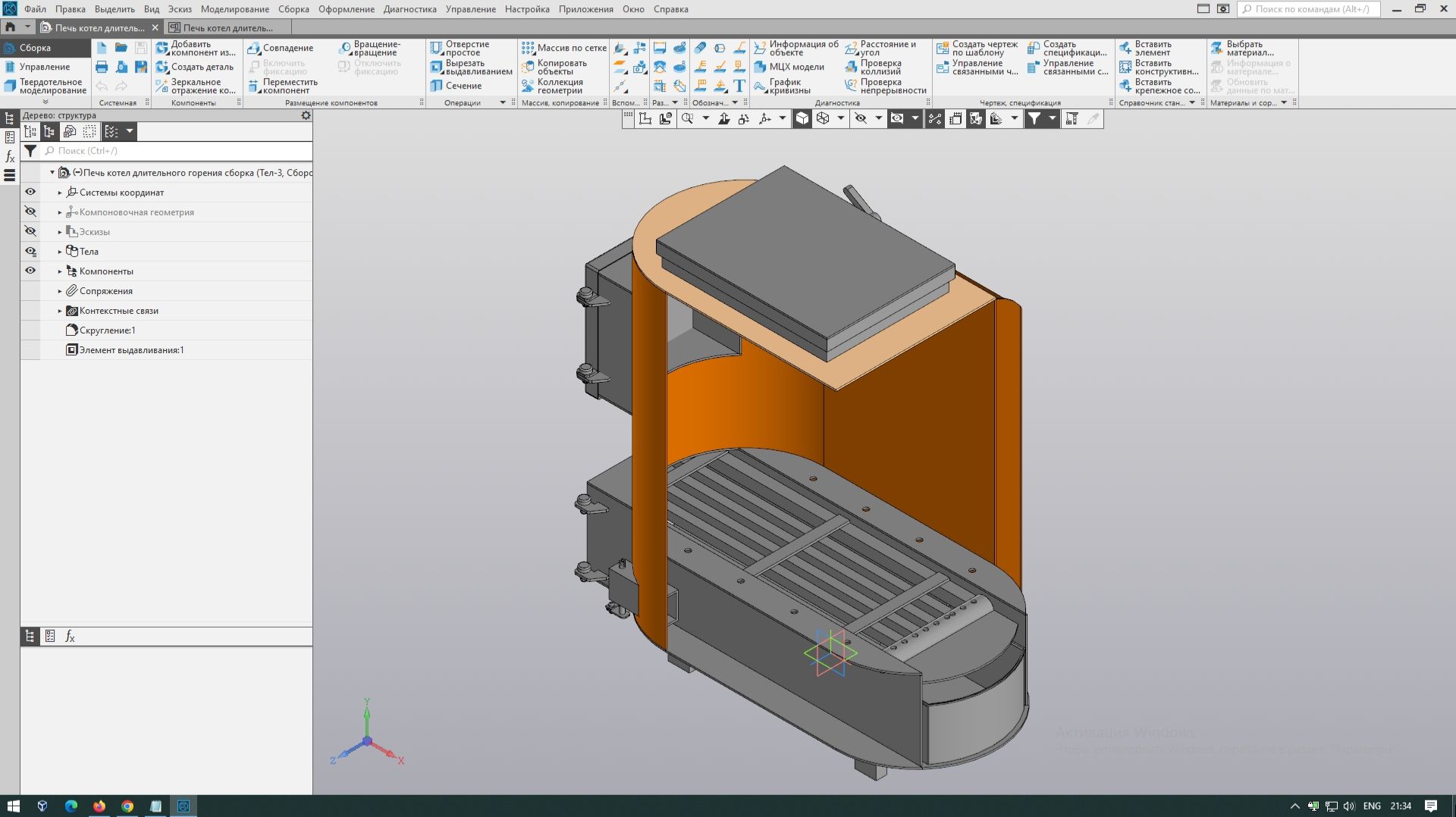Viewport: 1456px width, 817px height.
Task: Open the display mode dropdown in view toolbar
Action: click(x=839, y=118)
